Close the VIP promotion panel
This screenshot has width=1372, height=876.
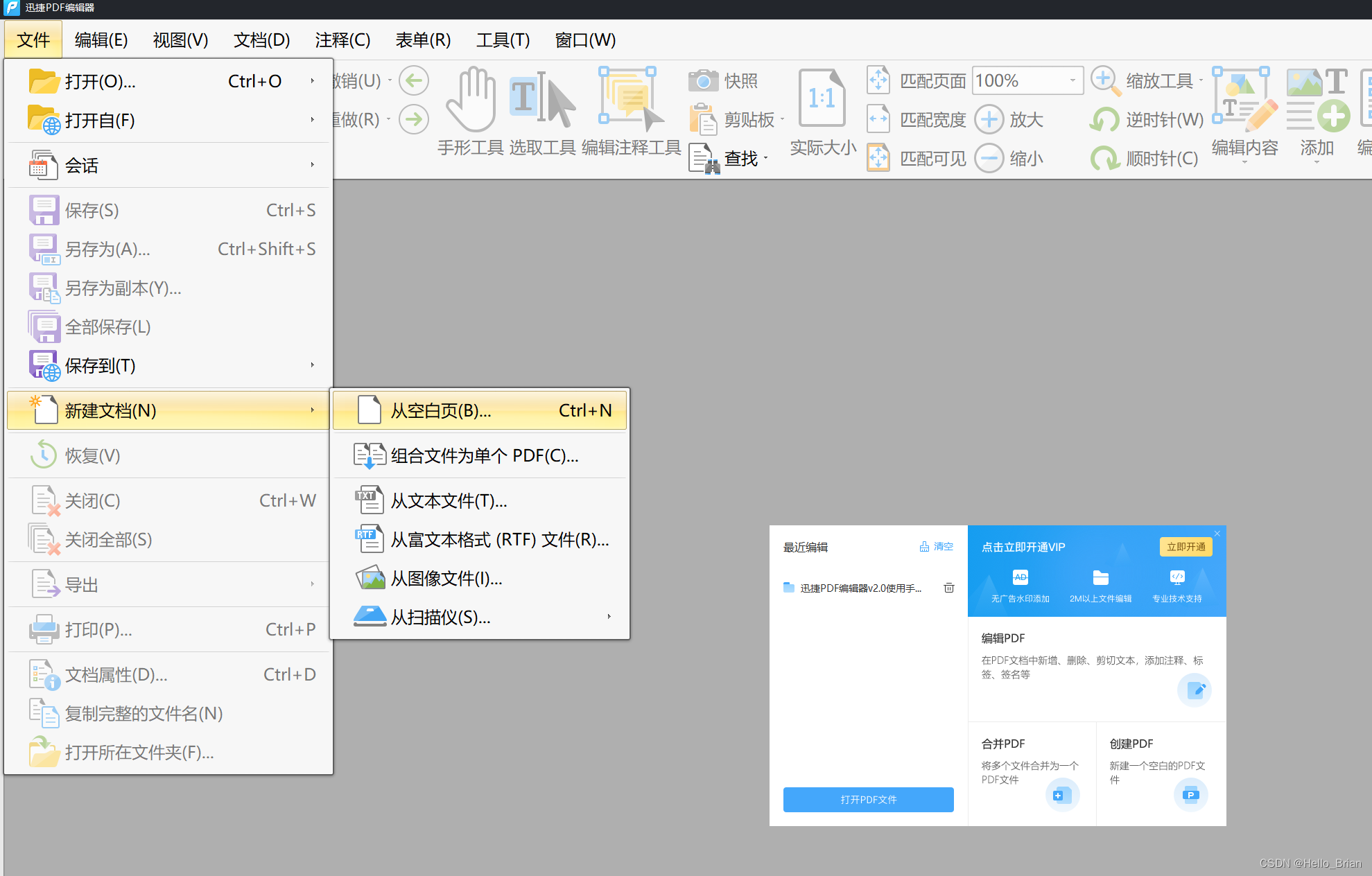(1217, 534)
